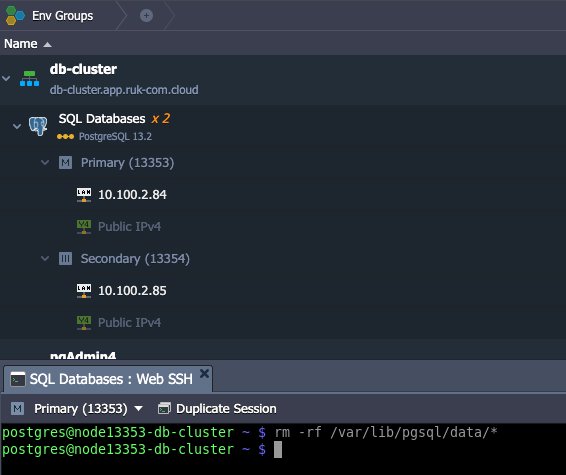The height and width of the screenshot is (475, 566).
Task: Click the PostgreSQL elephant icon
Action: click(38, 126)
